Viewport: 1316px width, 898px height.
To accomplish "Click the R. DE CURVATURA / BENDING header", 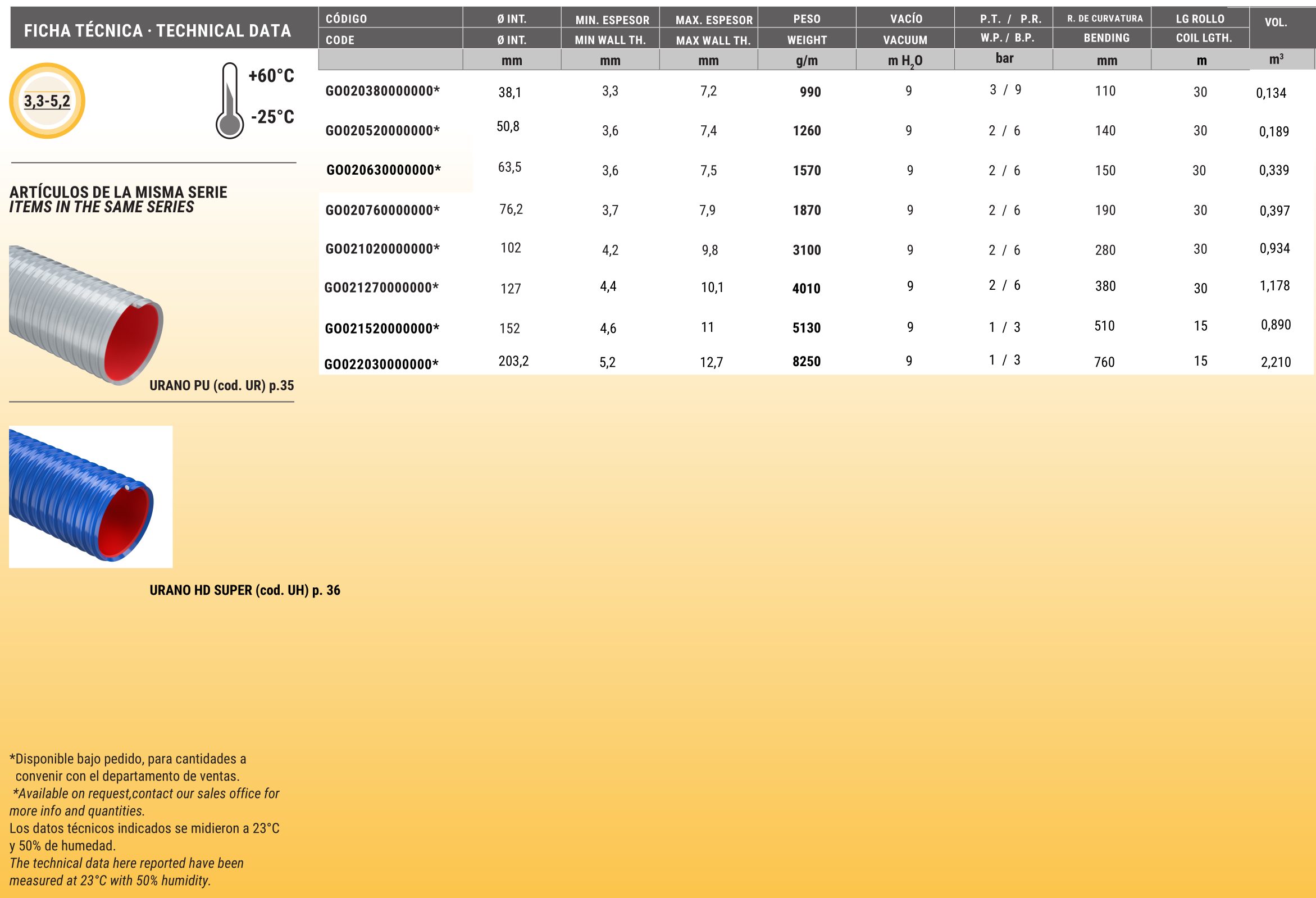I will coord(1105,28).
